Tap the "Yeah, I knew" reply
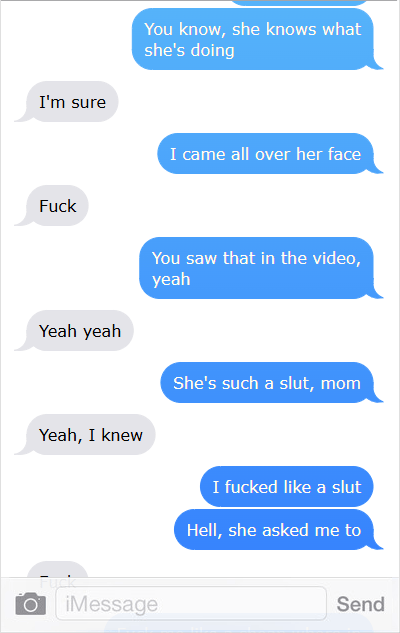 click(91, 434)
